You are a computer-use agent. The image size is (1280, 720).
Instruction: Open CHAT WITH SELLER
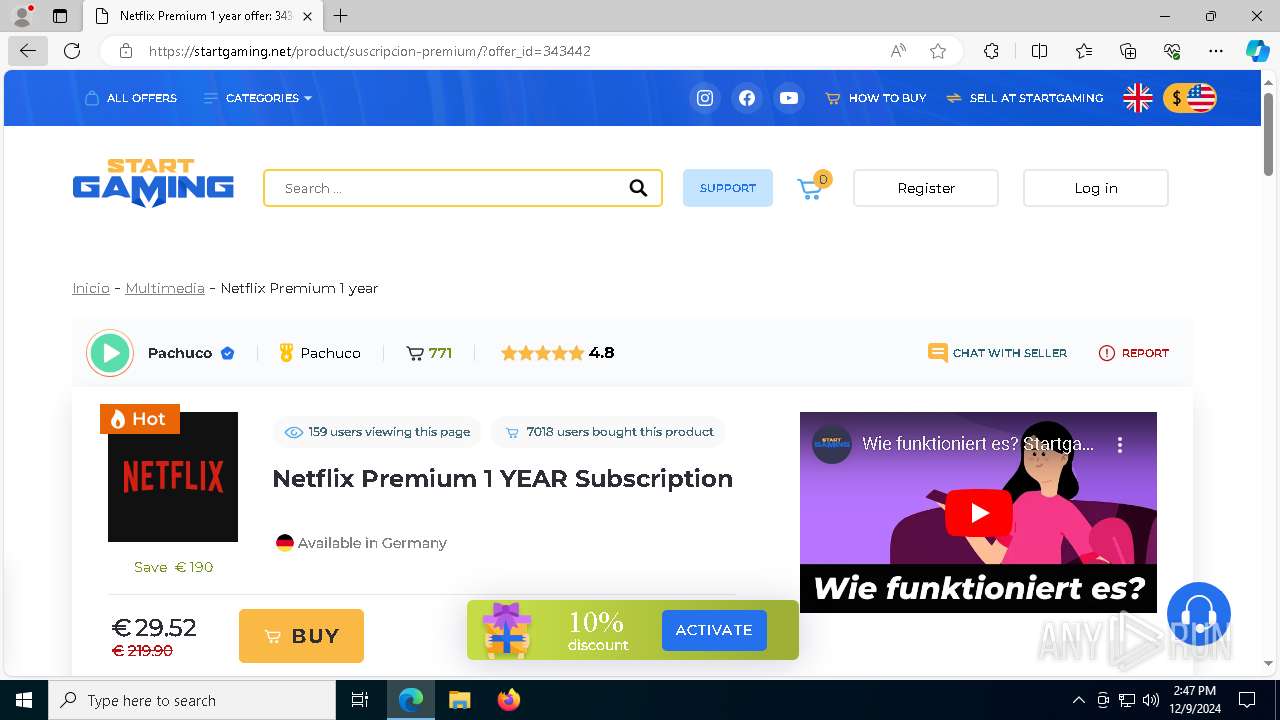(x=998, y=353)
